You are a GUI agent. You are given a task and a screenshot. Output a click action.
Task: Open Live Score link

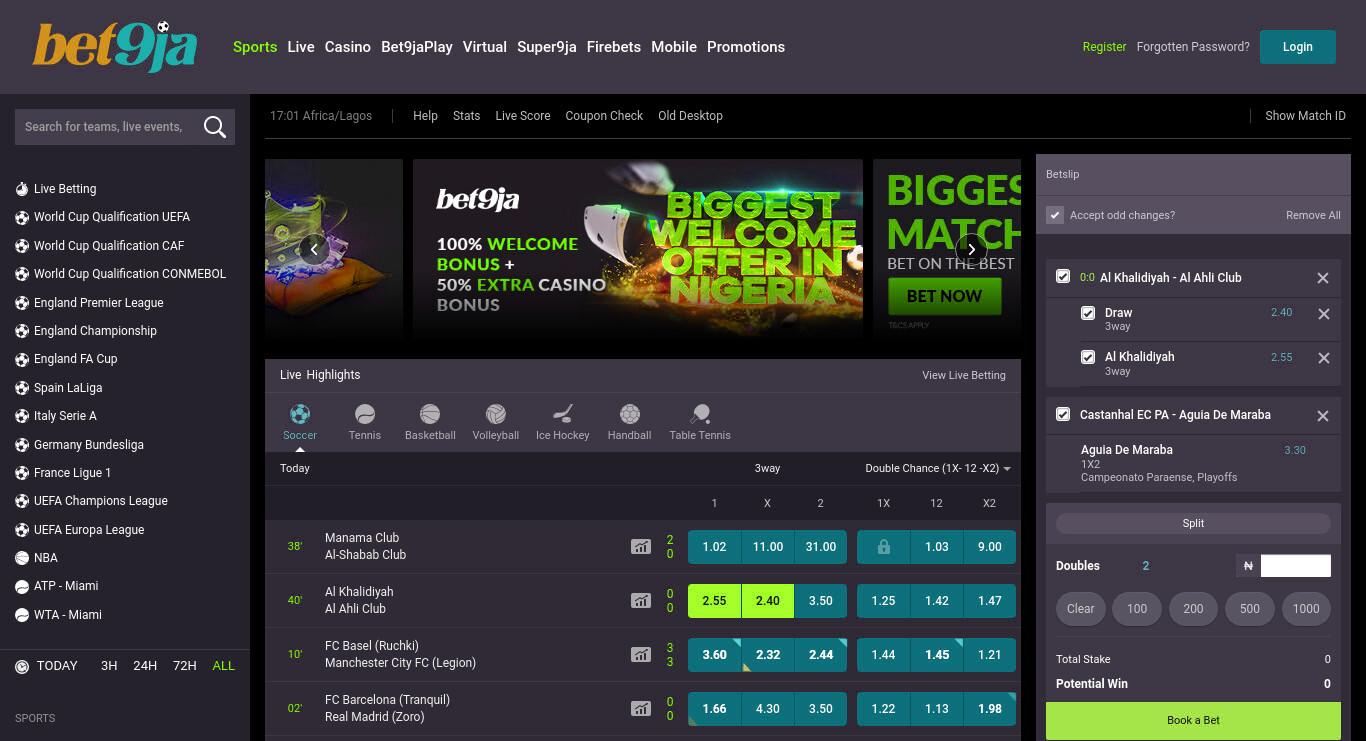coord(523,116)
